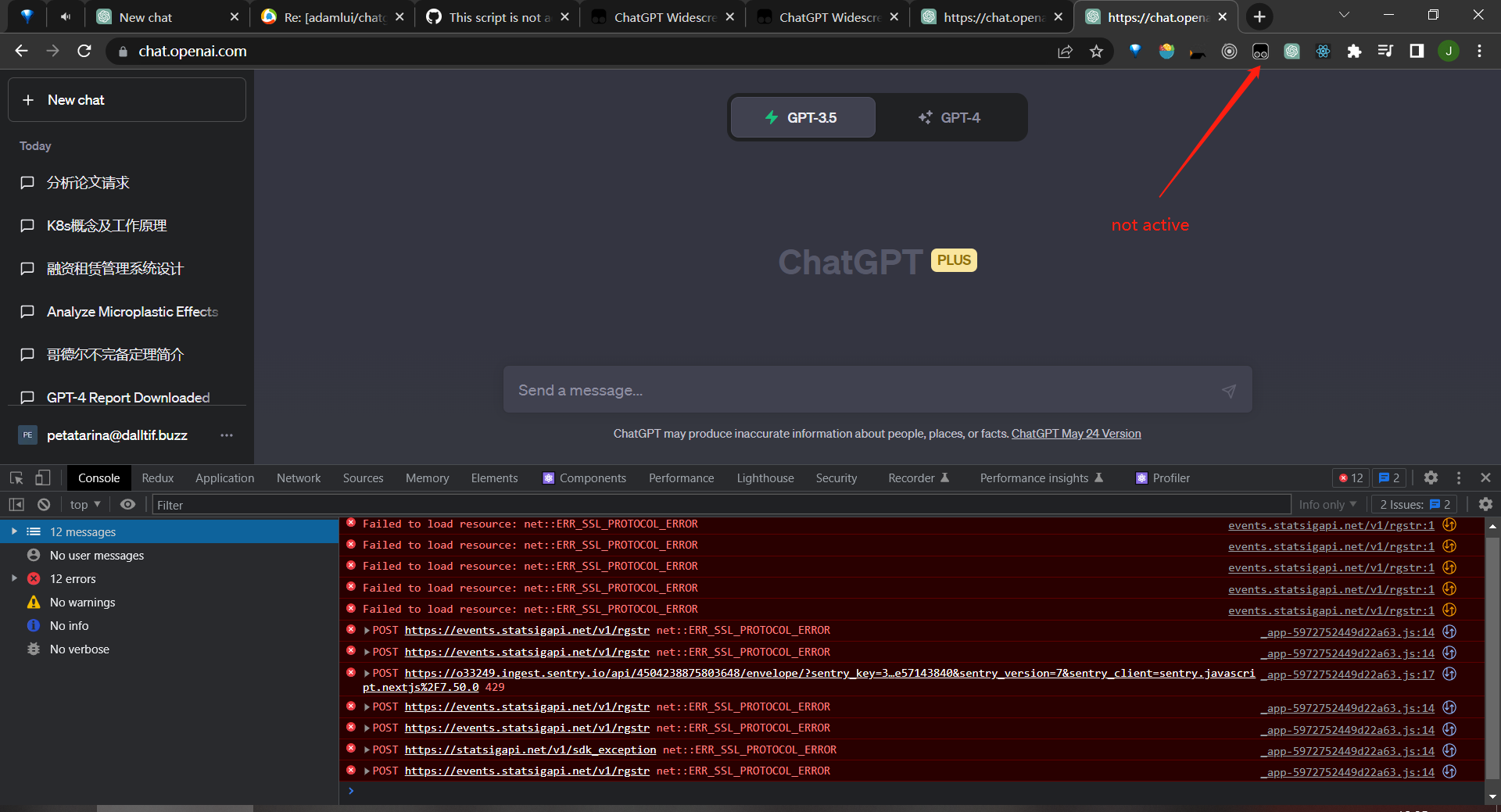Open the Redux DevTools tab
1501x812 pixels.
(157, 478)
